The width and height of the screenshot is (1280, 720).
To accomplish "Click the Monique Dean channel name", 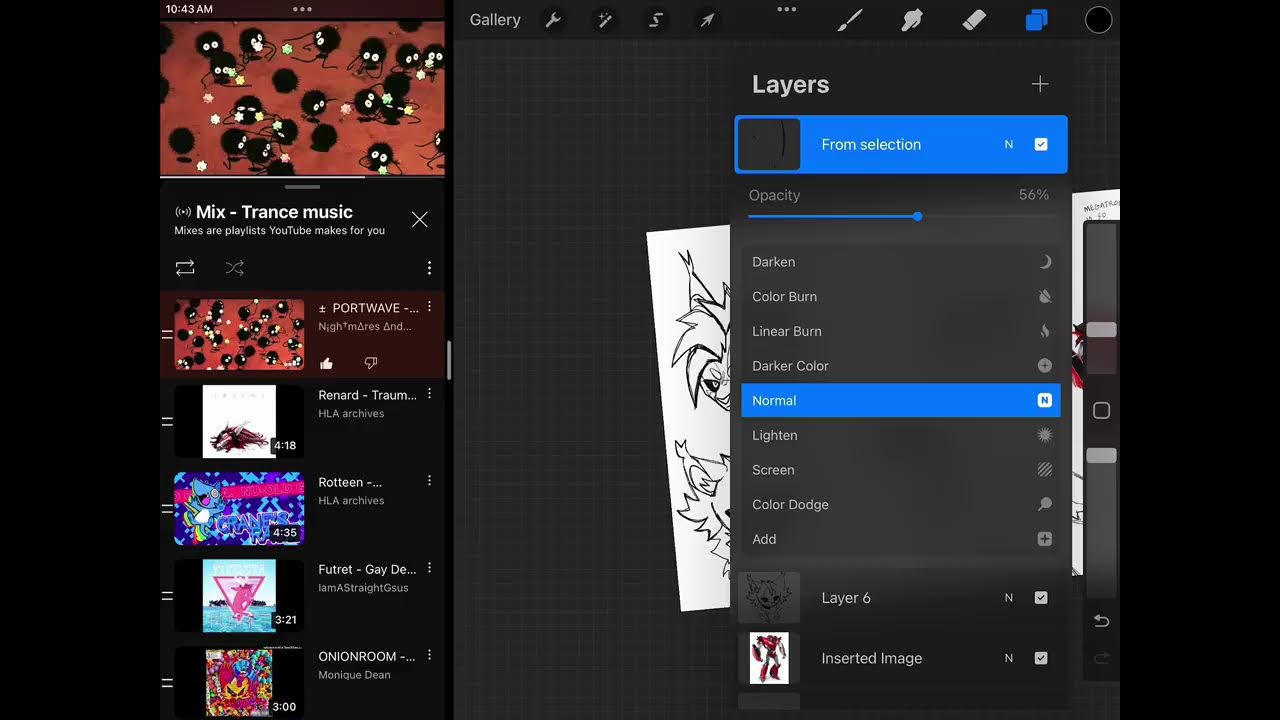I will point(354,675).
